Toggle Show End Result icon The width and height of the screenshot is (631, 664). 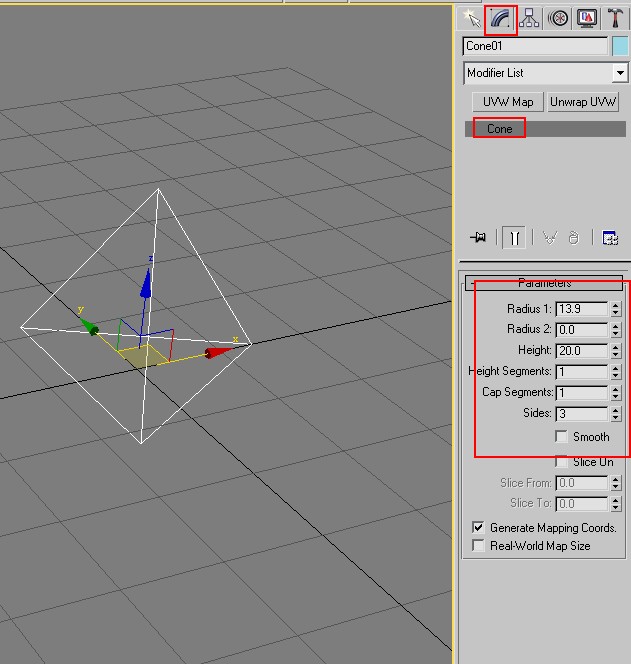[514, 238]
